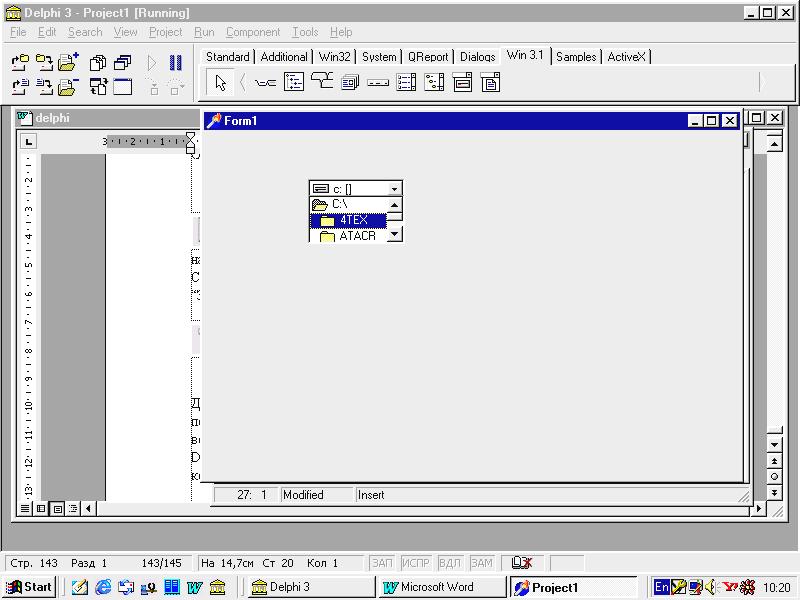Click Select Unit from List icon
The height and width of the screenshot is (600, 800).
[97, 63]
